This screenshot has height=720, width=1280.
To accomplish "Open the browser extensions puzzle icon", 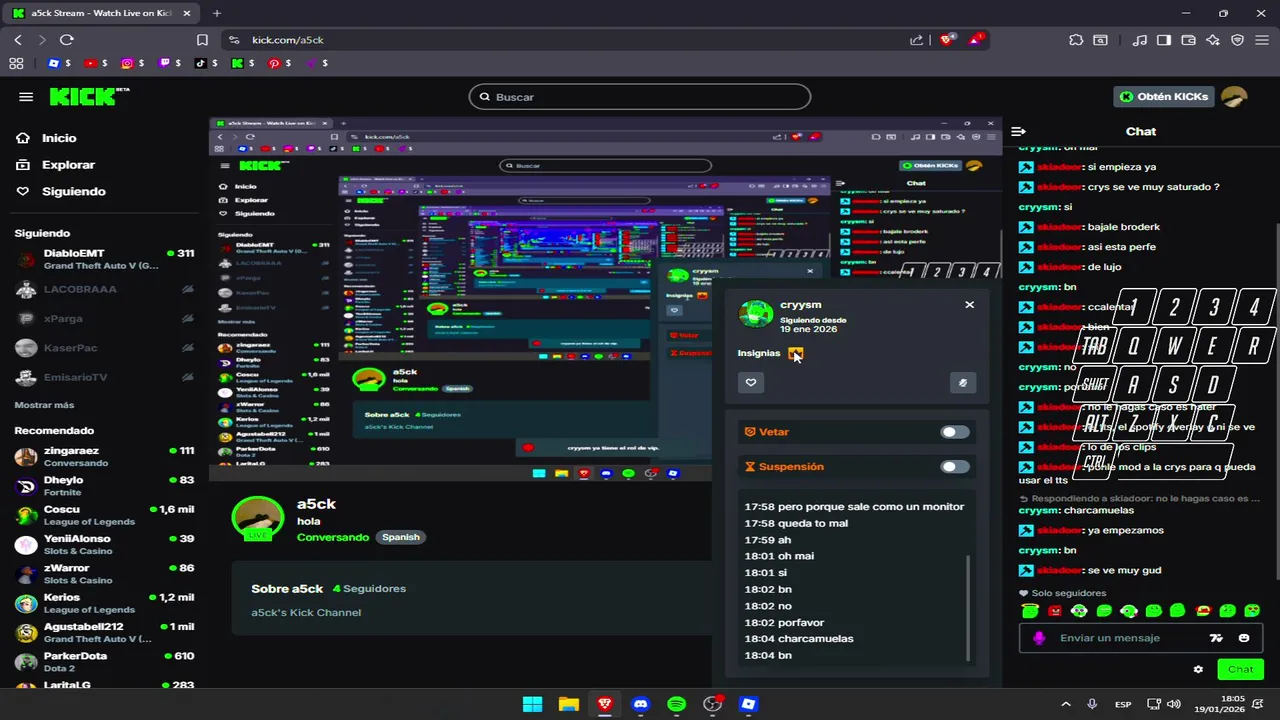I will (1076, 40).
